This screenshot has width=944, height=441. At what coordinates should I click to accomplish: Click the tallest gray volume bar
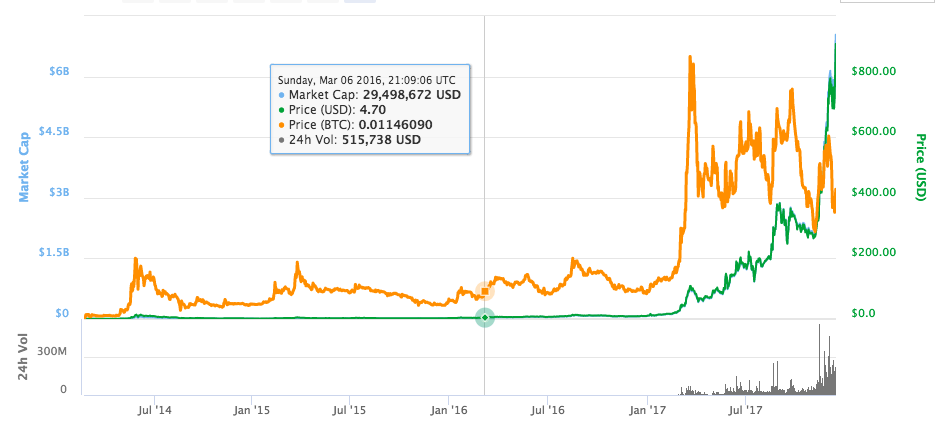(x=819, y=359)
